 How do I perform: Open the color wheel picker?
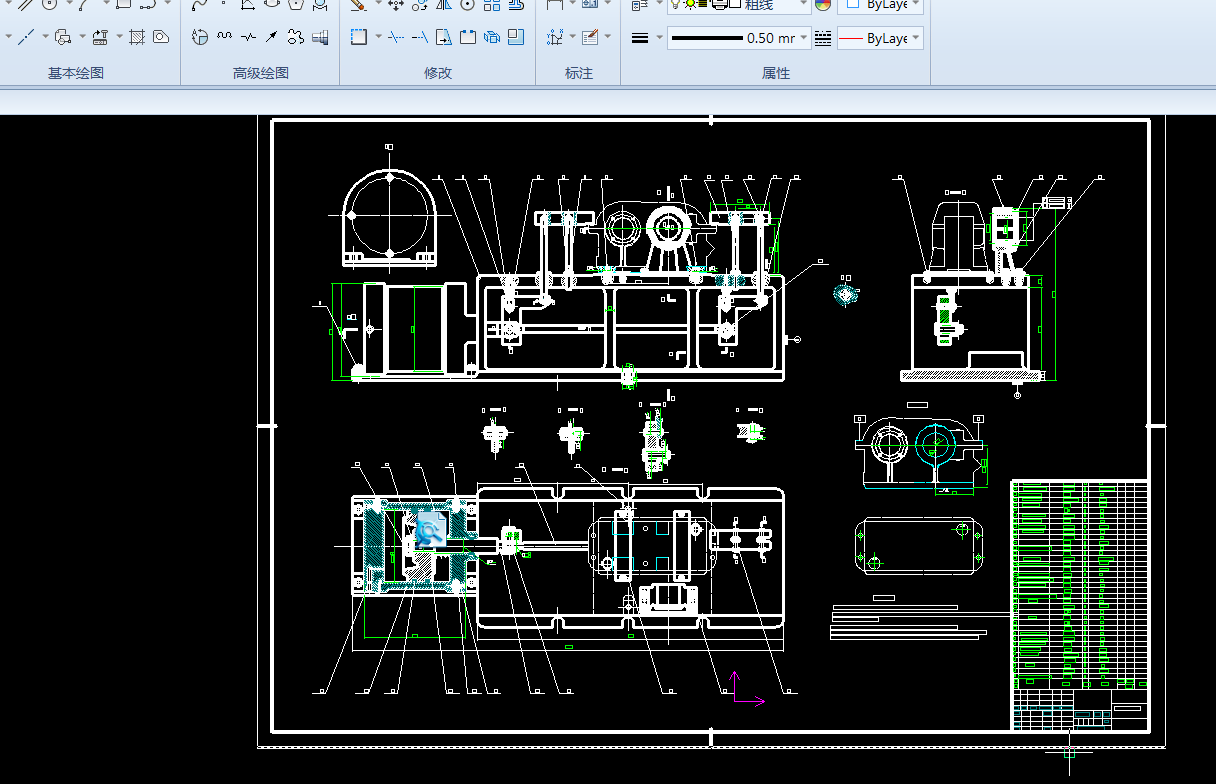tap(823, 5)
